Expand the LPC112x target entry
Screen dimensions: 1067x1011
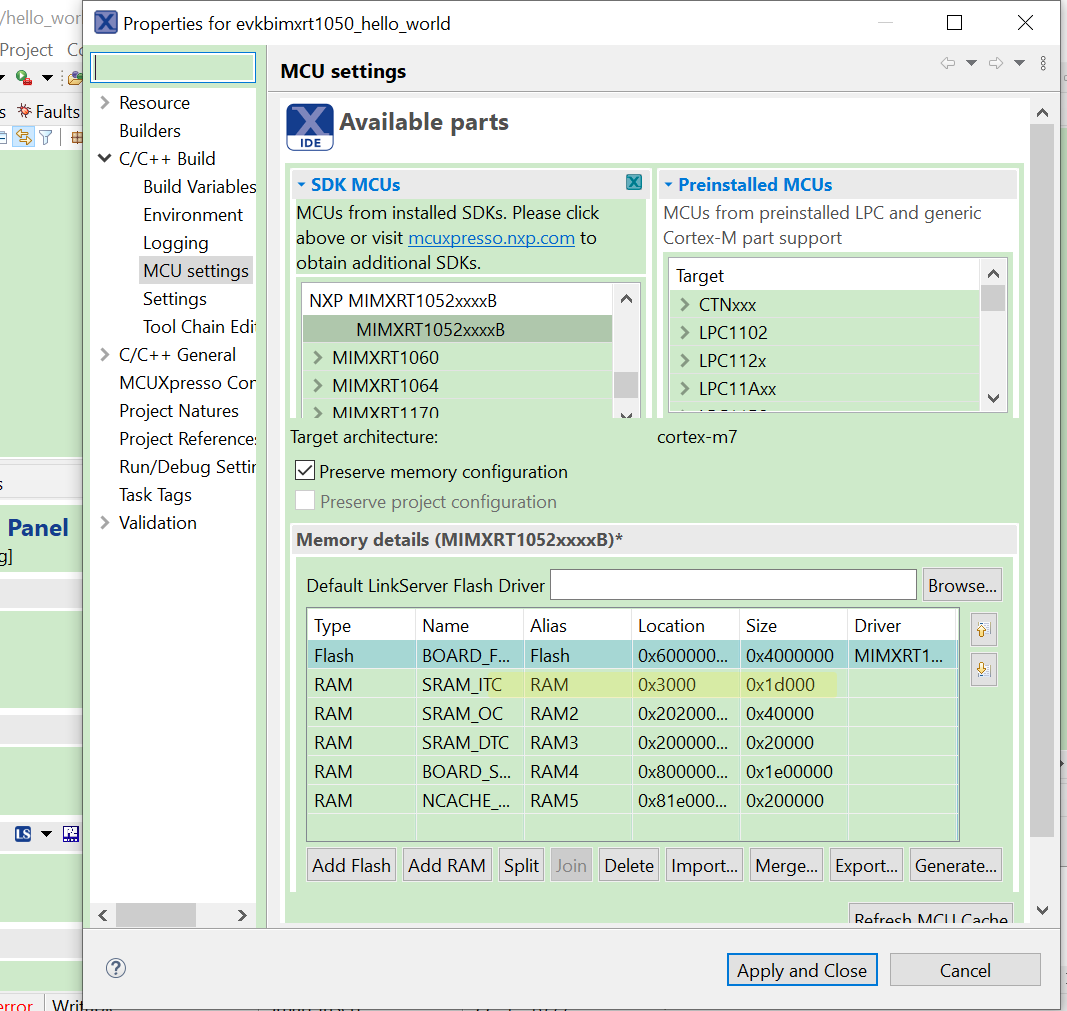685,361
